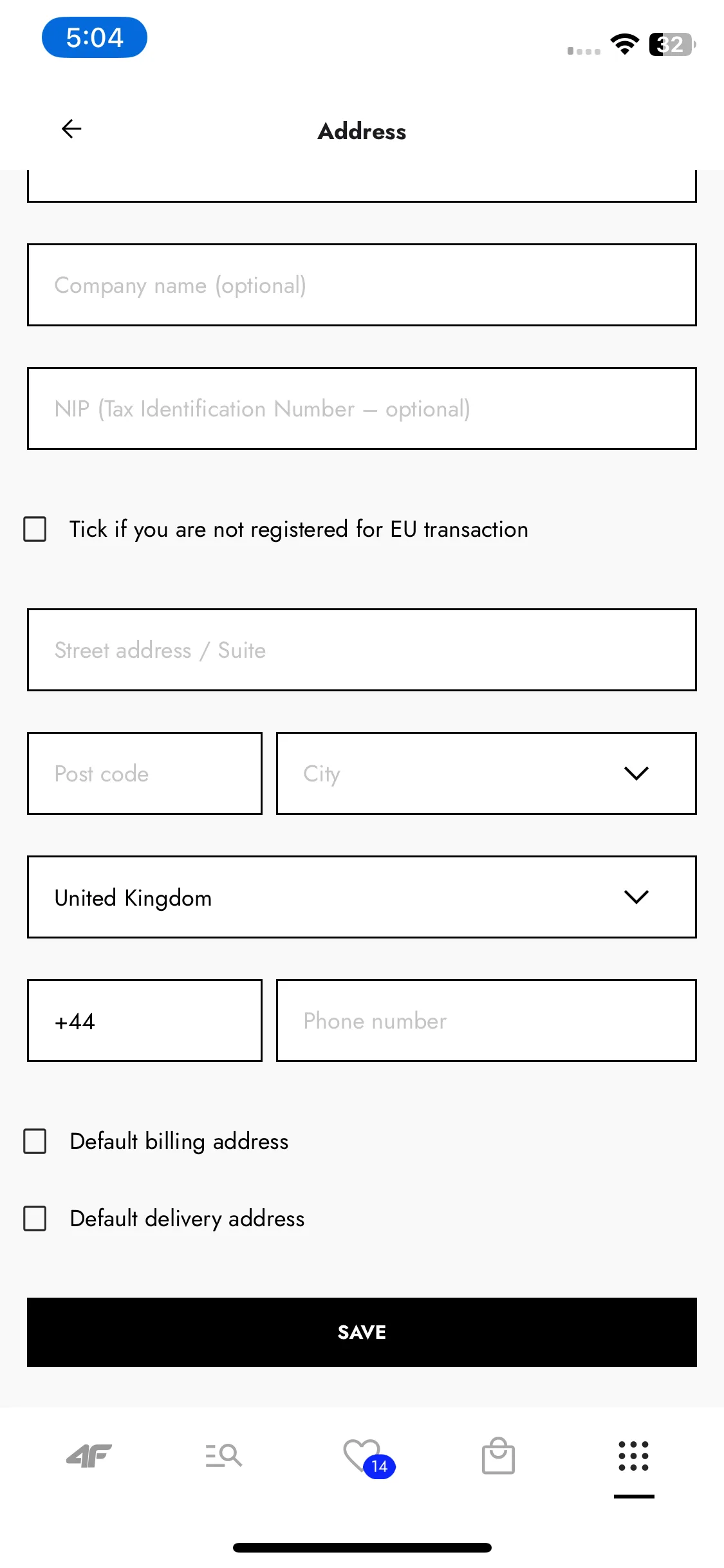
Task: Expand the City dropdown
Action: pos(487,773)
